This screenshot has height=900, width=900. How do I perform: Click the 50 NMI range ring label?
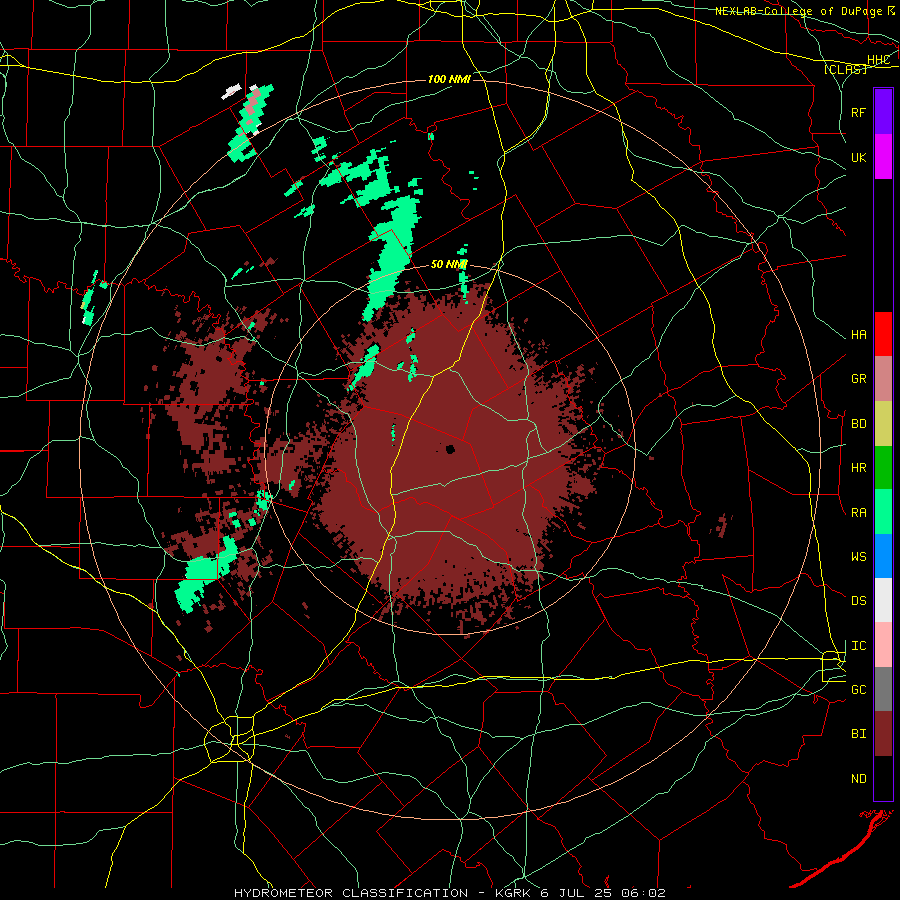click(449, 264)
